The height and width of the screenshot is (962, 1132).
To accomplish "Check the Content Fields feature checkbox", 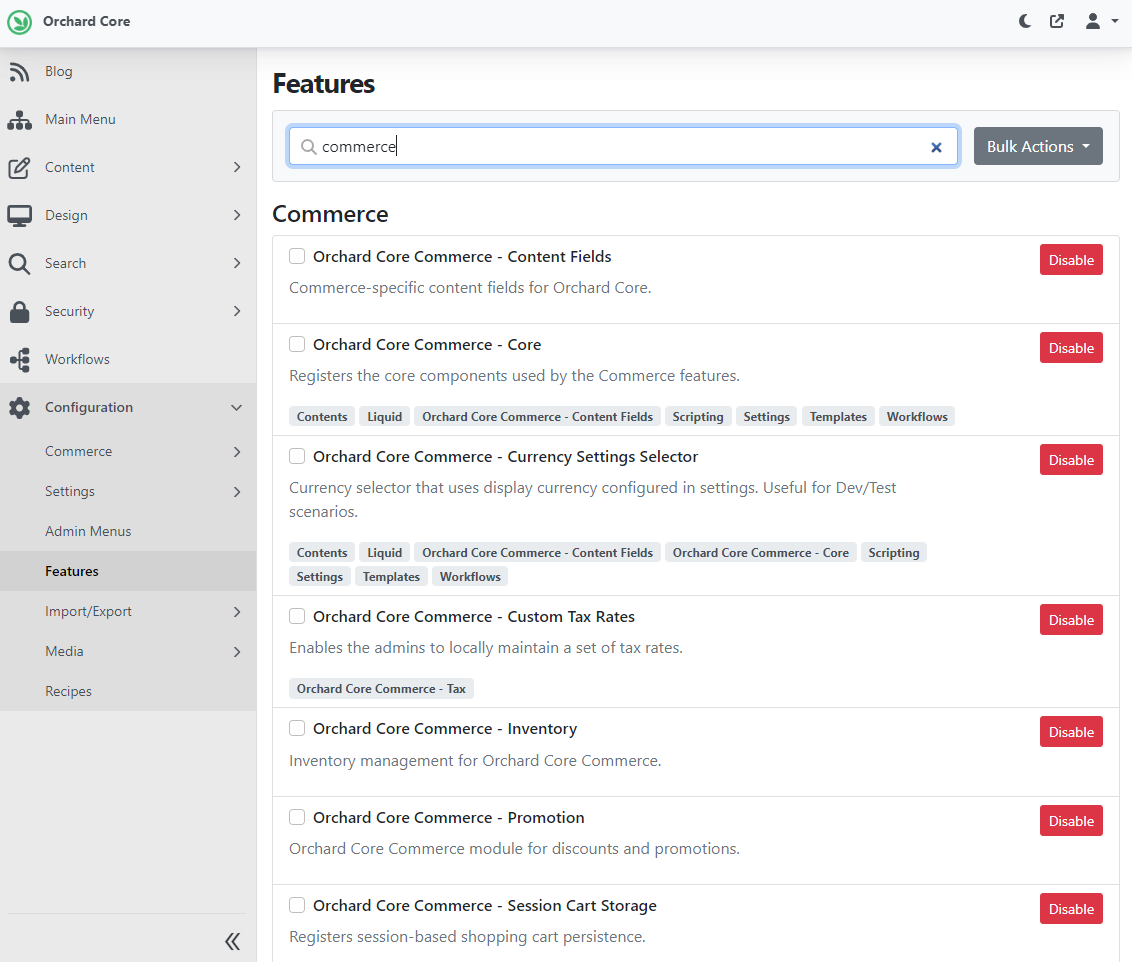I will 297,256.
